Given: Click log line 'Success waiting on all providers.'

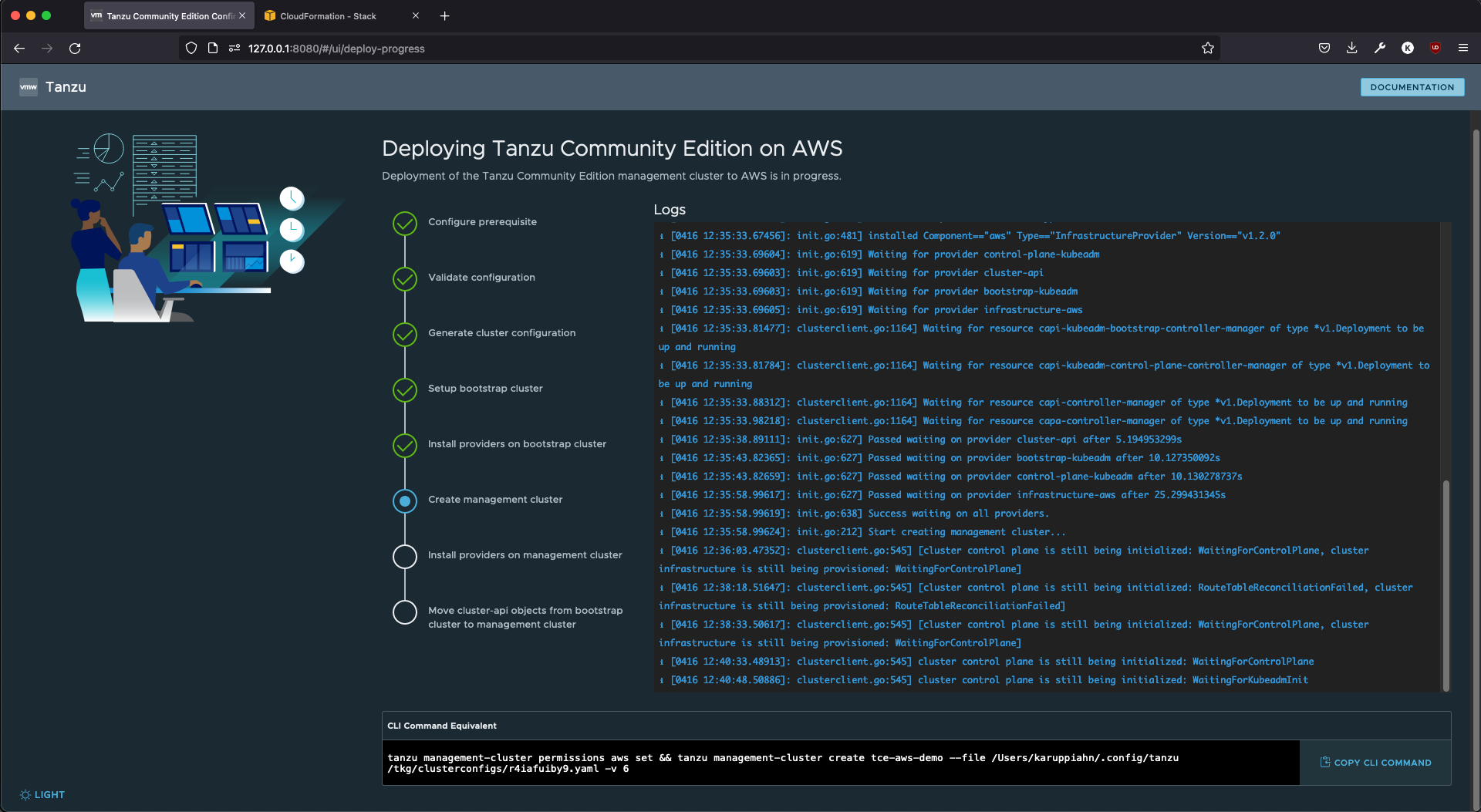Looking at the screenshot, I should point(853,514).
